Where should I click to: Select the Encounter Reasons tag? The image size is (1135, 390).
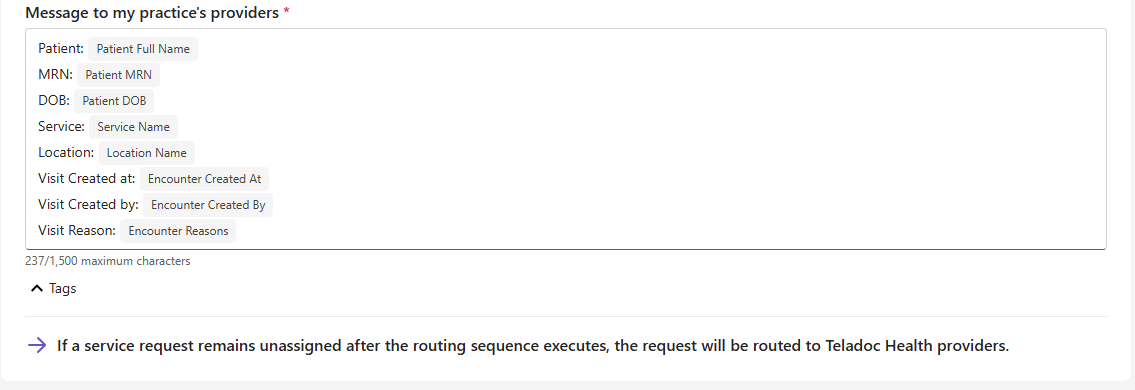178,232
